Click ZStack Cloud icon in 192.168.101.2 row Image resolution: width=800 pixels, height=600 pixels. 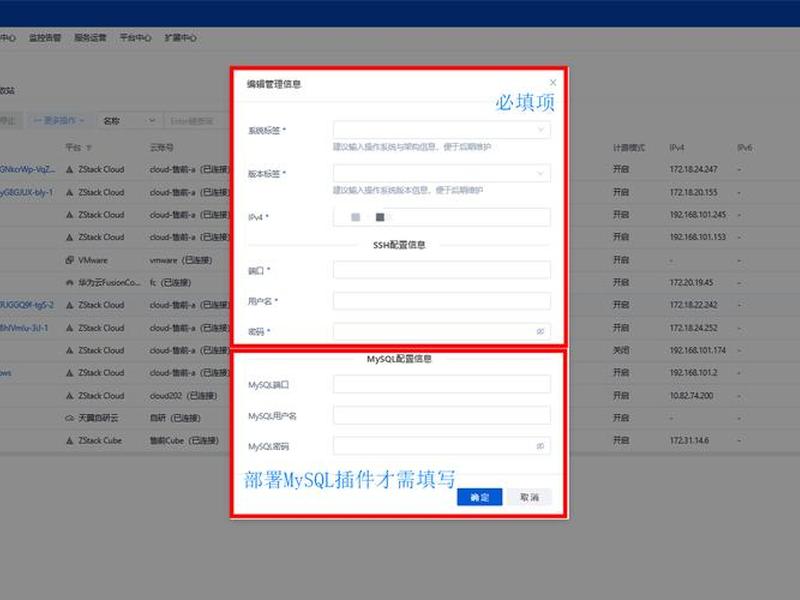point(70,373)
